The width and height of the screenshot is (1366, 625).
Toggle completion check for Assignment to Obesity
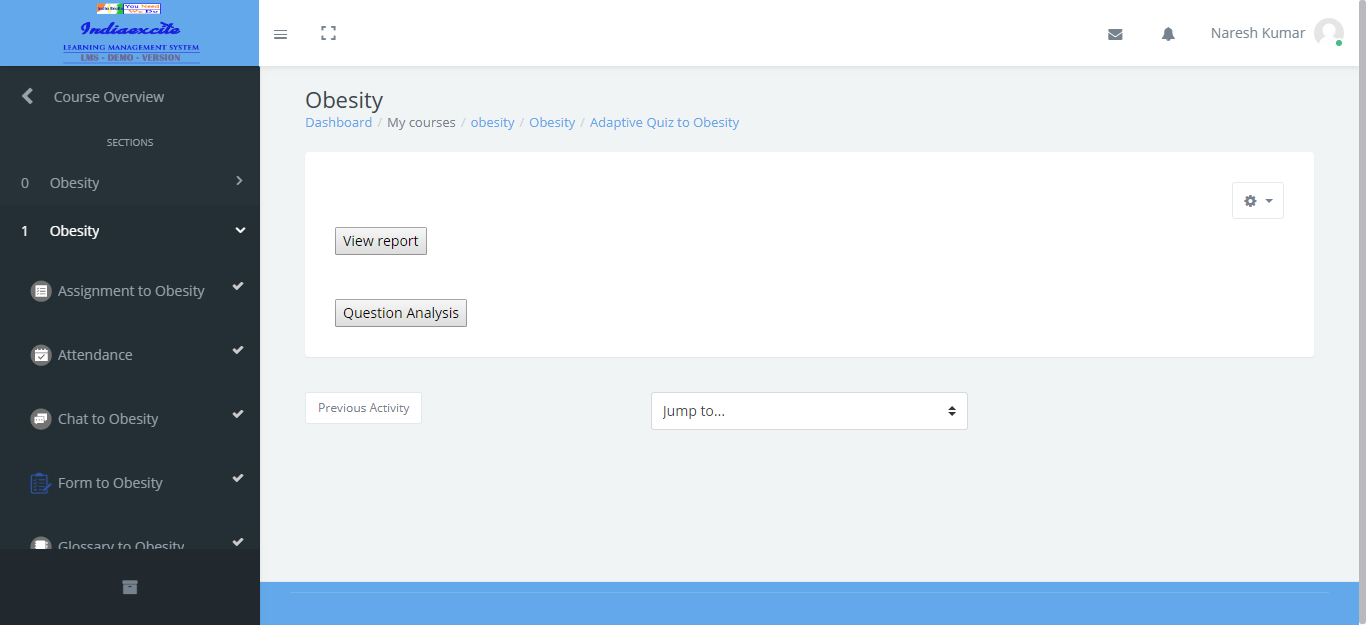click(x=238, y=287)
